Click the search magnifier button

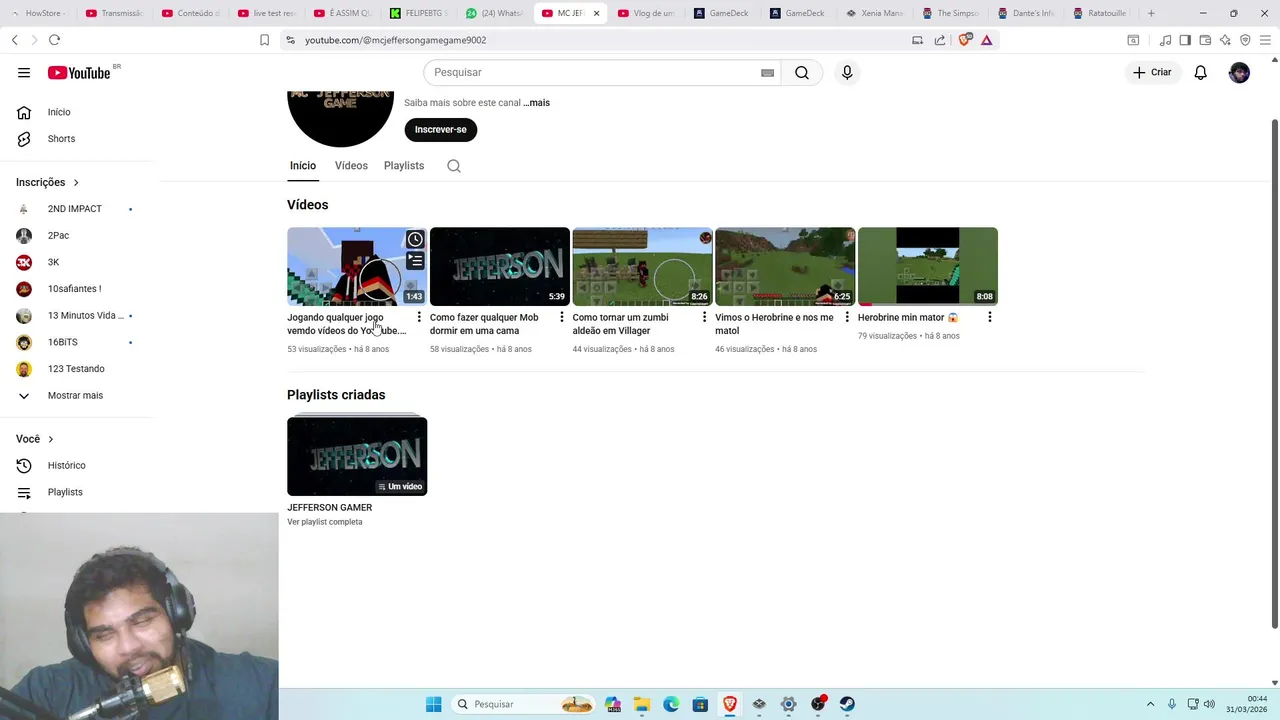coord(802,73)
